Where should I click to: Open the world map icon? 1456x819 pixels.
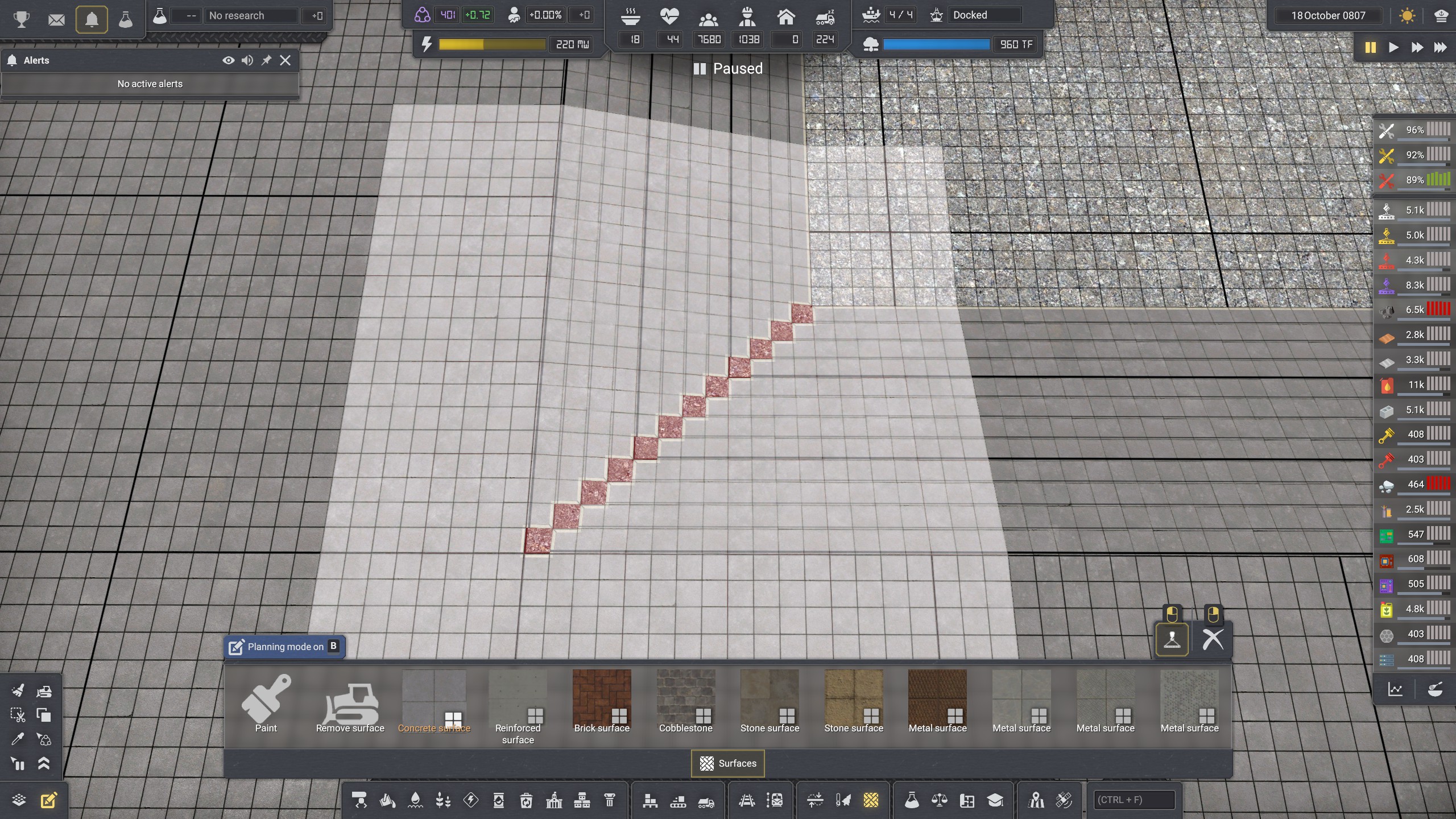click(1036, 800)
